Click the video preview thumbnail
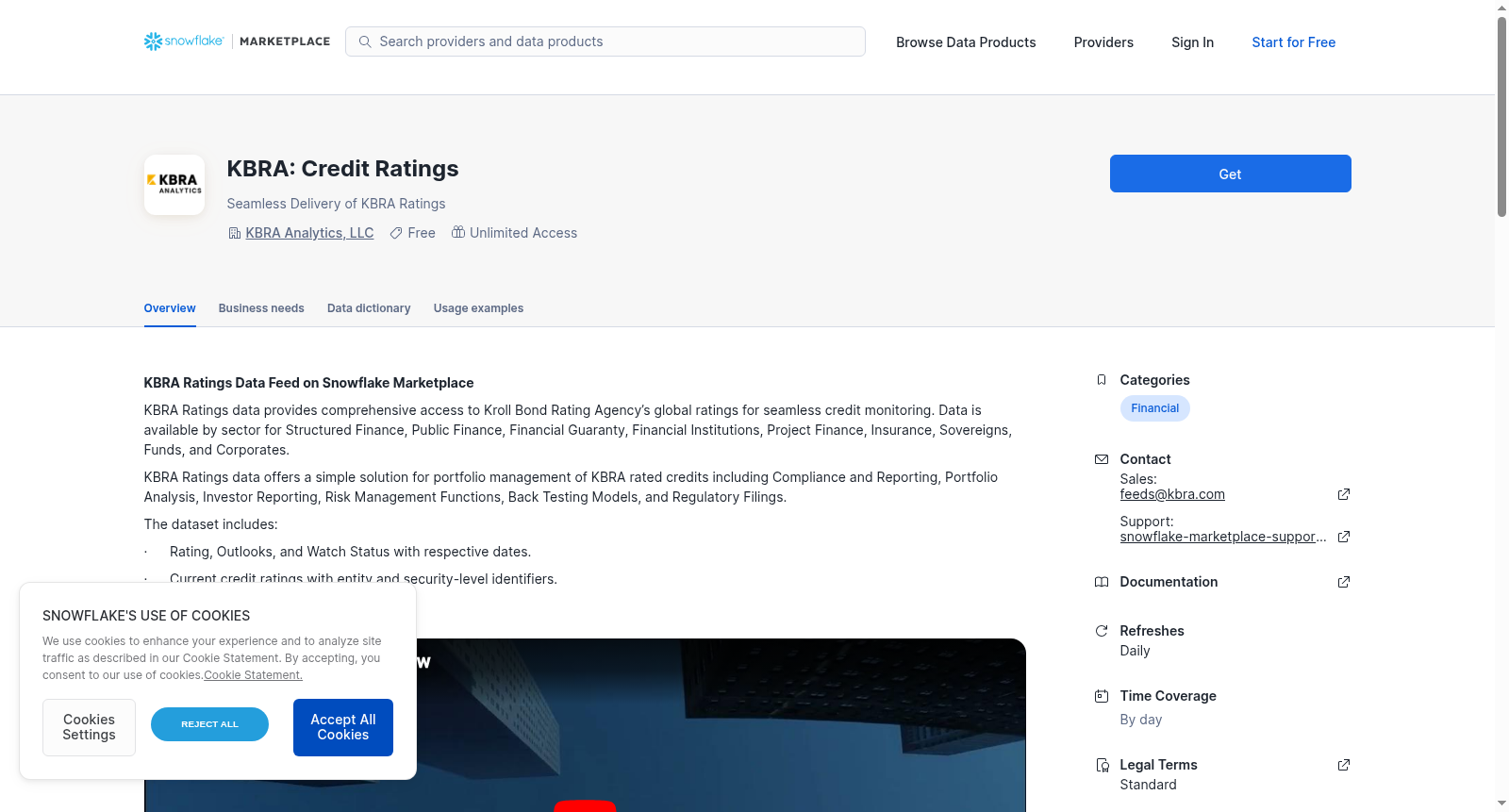The height and width of the screenshot is (812, 1509). 585,725
